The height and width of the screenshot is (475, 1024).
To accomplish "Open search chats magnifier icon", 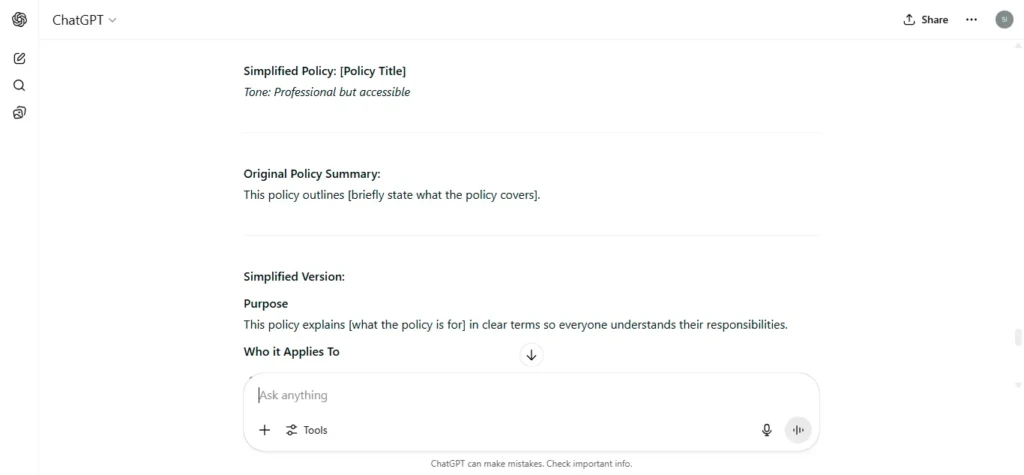I will [x=20, y=86].
